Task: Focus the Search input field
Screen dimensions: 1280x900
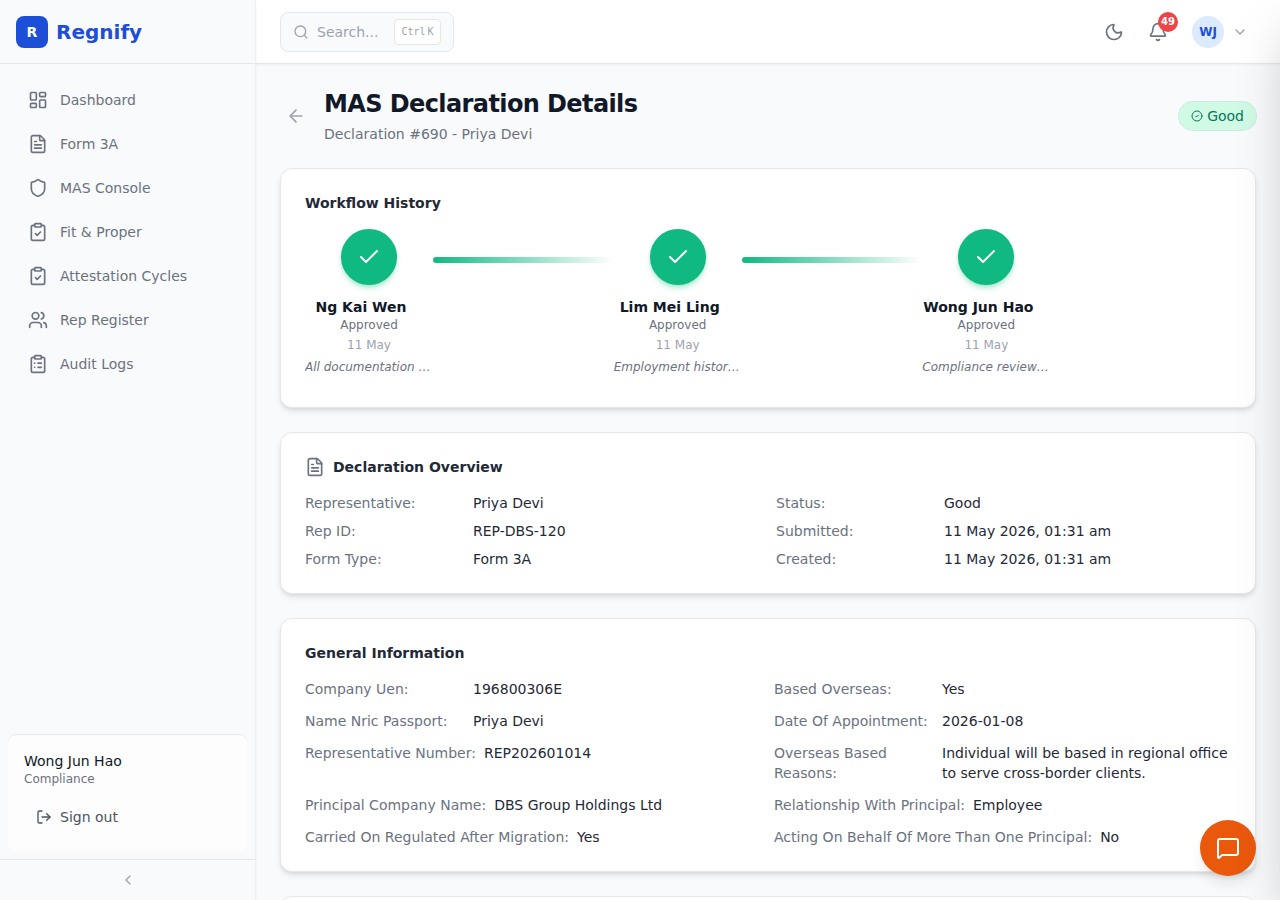Action: click(367, 32)
